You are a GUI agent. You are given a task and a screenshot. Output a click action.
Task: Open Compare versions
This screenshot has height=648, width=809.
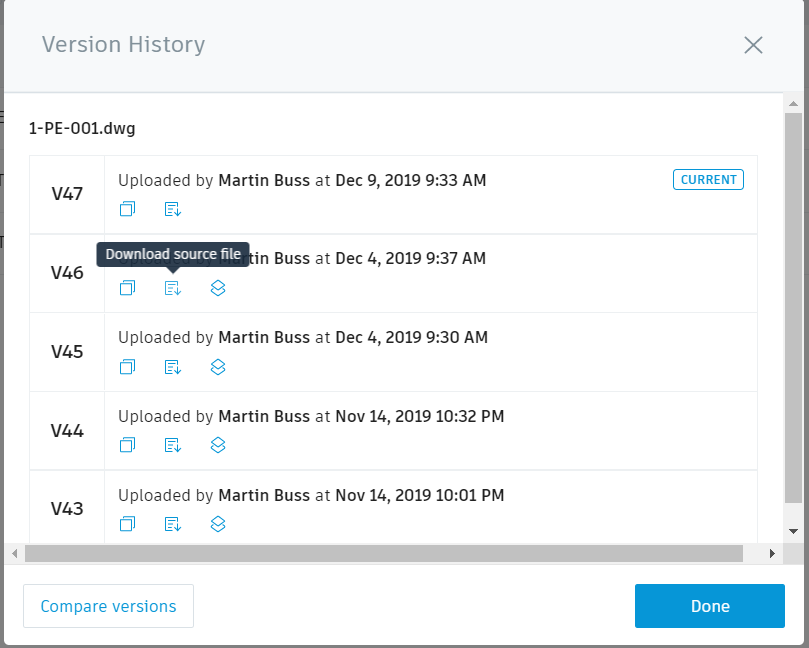(x=107, y=606)
